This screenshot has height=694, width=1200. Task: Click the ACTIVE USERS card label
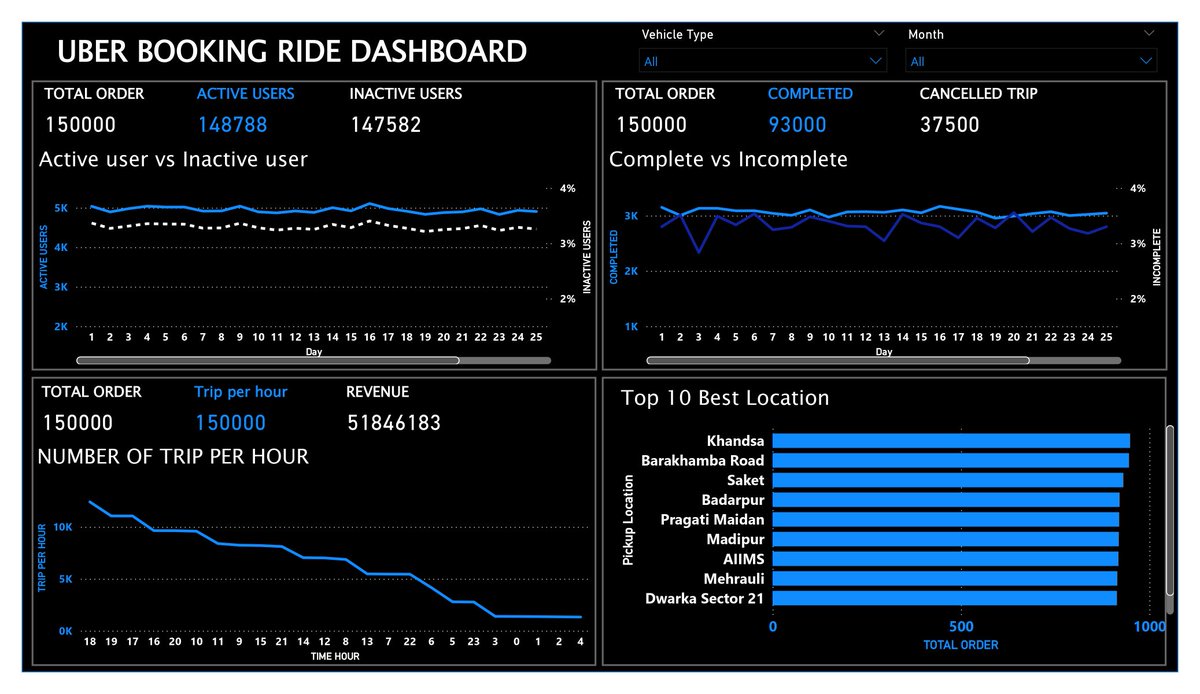coord(245,94)
